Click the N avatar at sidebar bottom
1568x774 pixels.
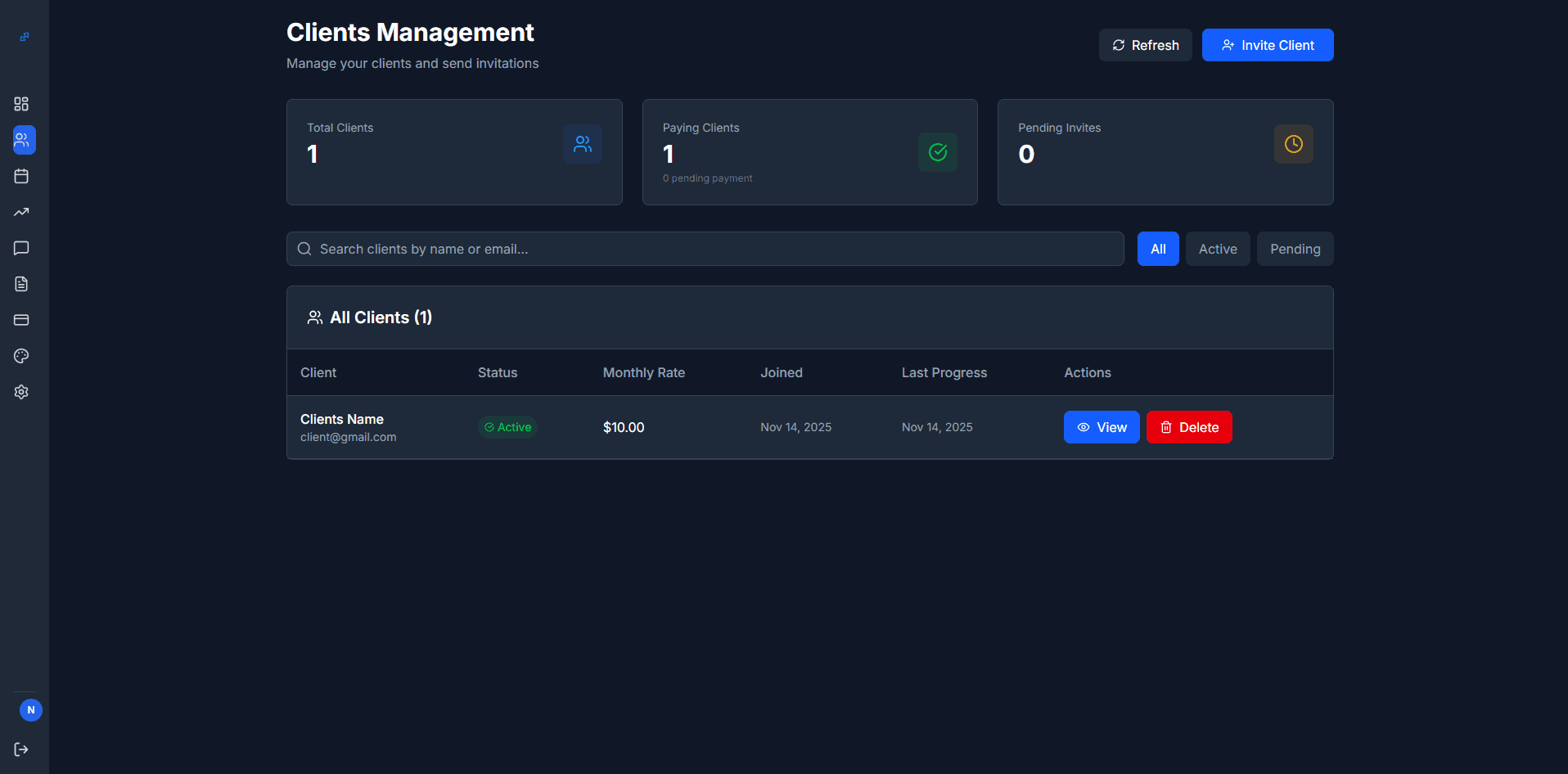pos(30,710)
